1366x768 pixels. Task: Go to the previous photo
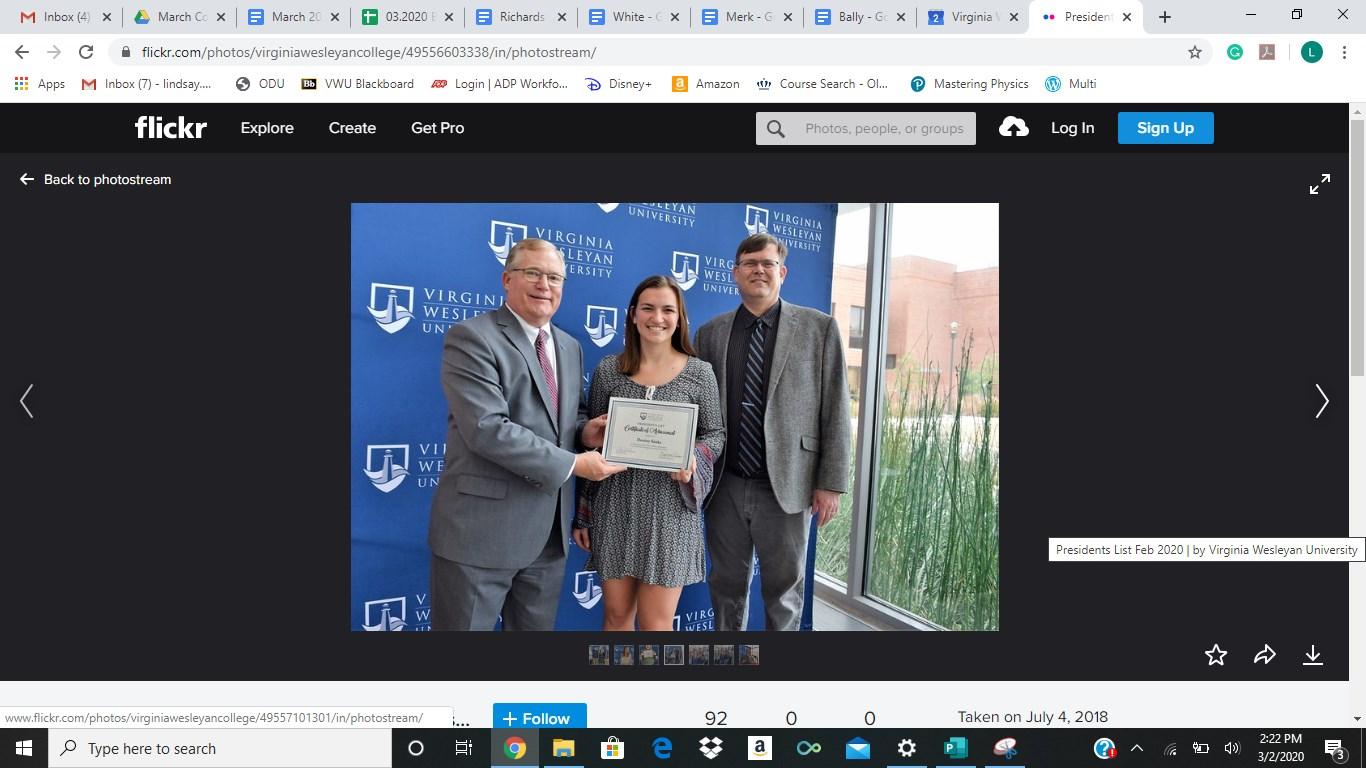click(27, 401)
